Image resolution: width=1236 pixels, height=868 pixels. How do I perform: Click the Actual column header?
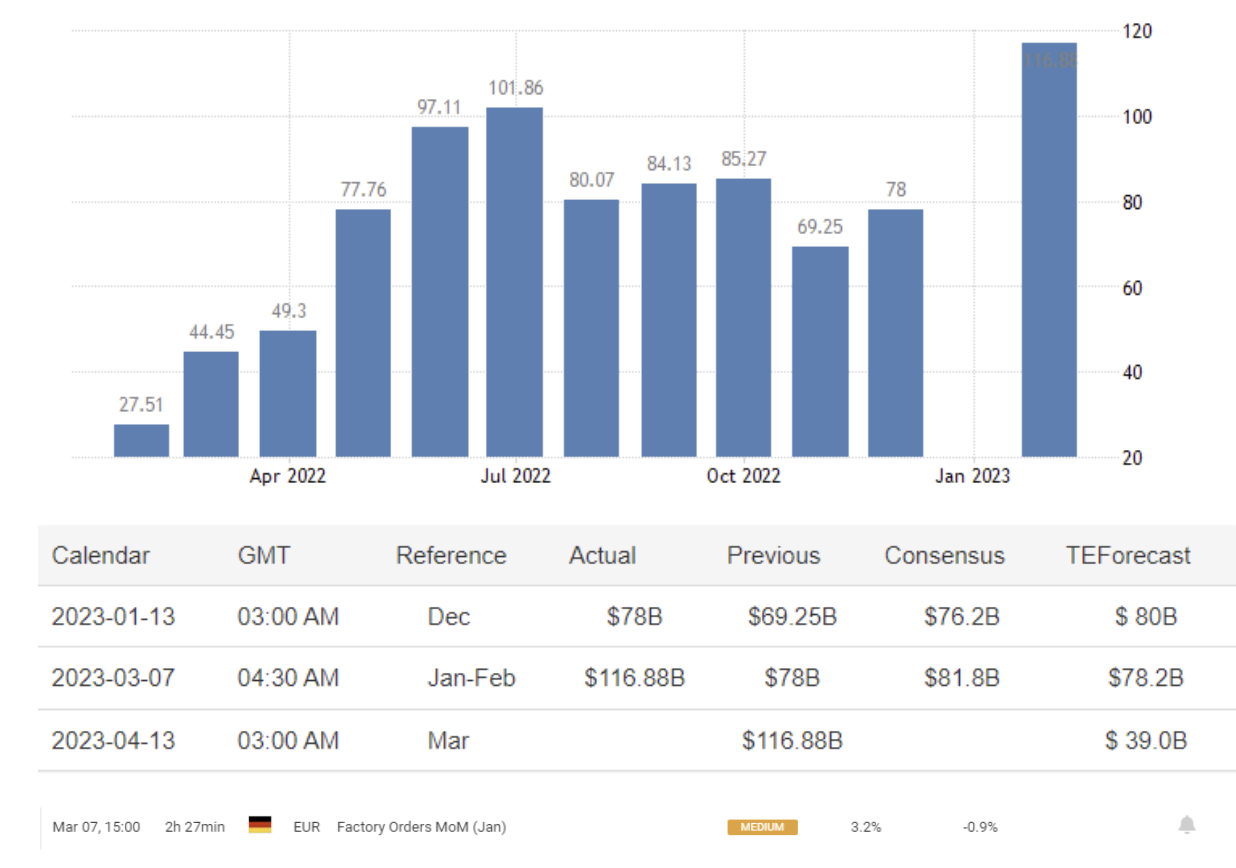pos(602,556)
